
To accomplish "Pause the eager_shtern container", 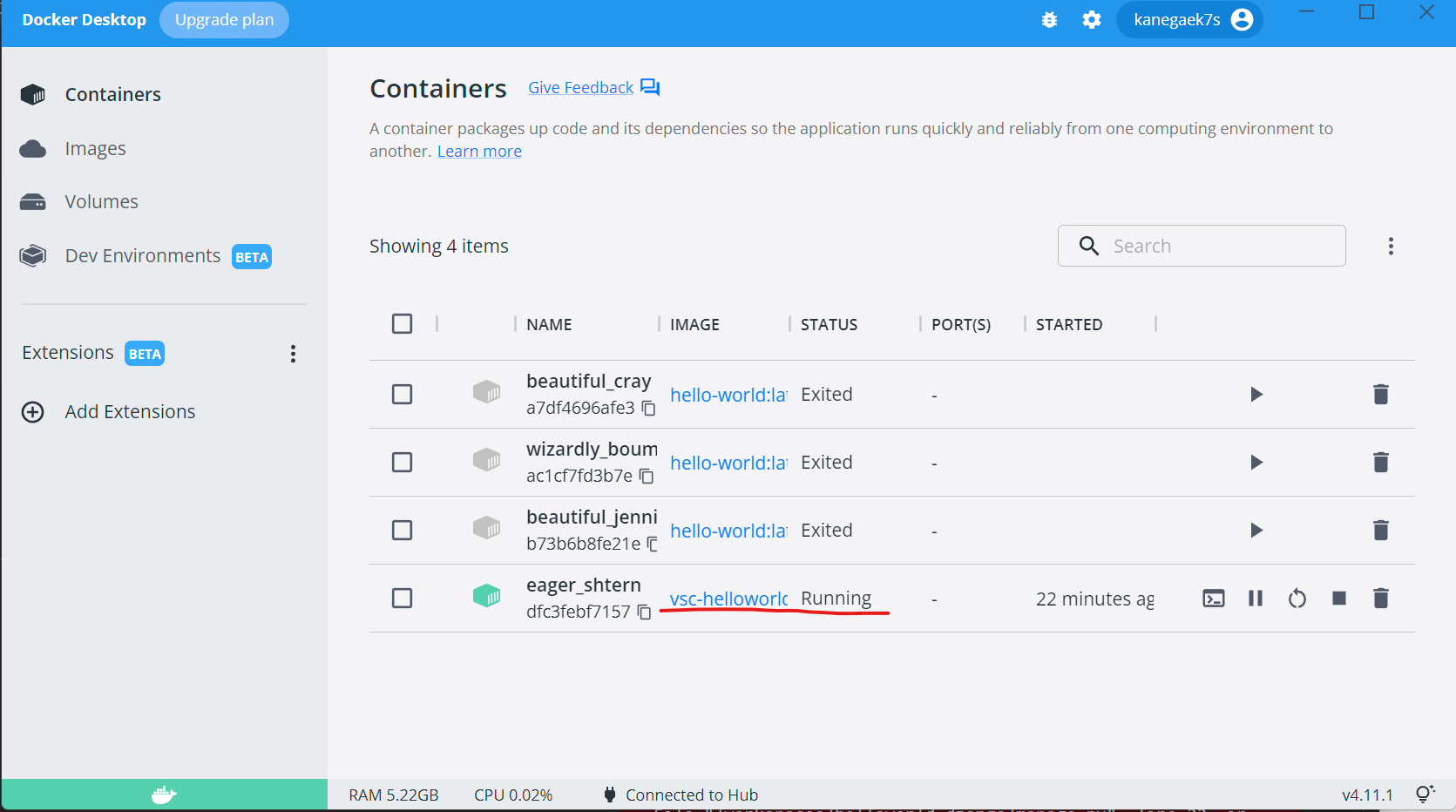I will (1256, 599).
